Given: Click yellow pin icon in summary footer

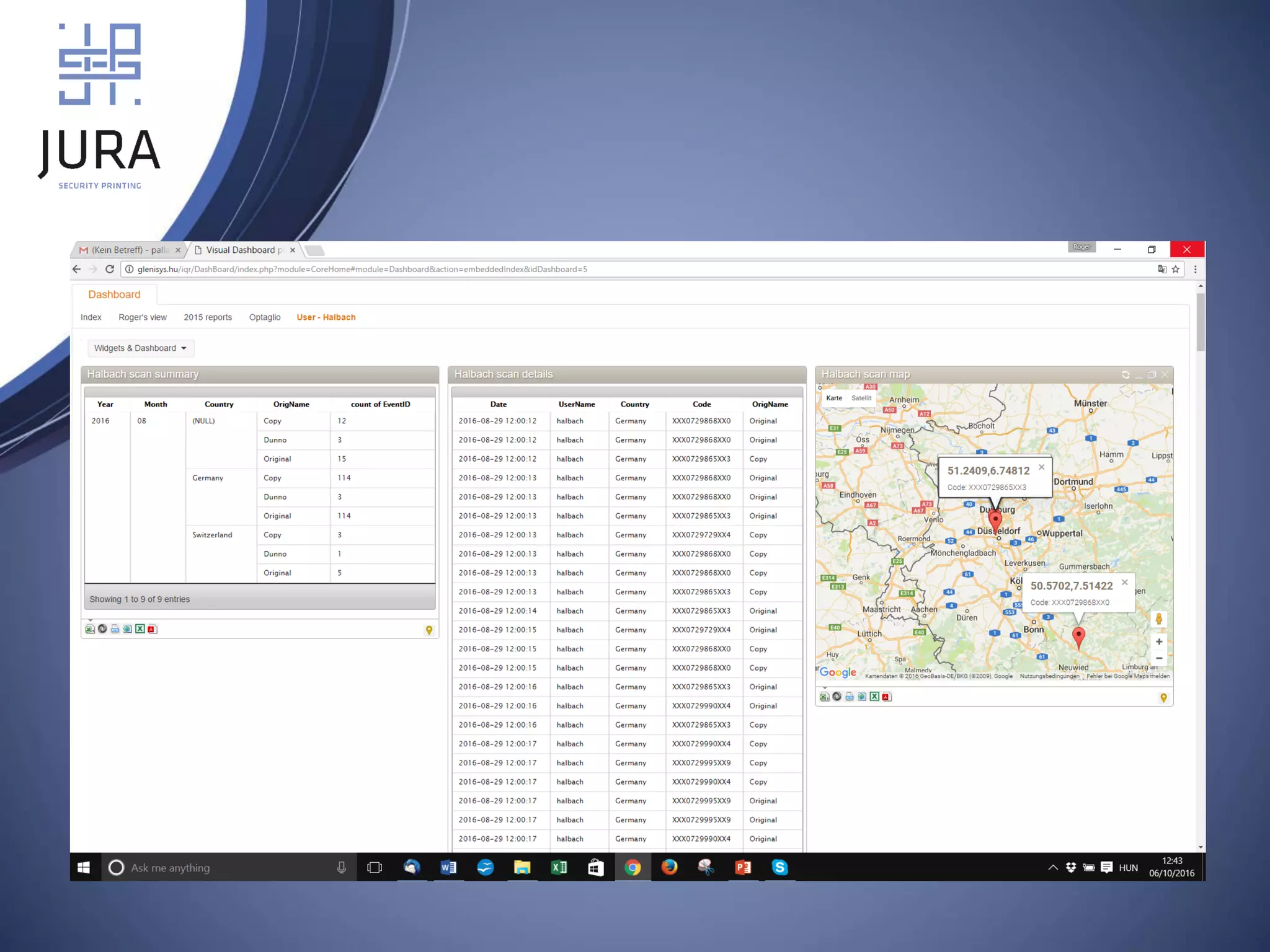Looking at the screenshot, I should (x=429, y=630).
